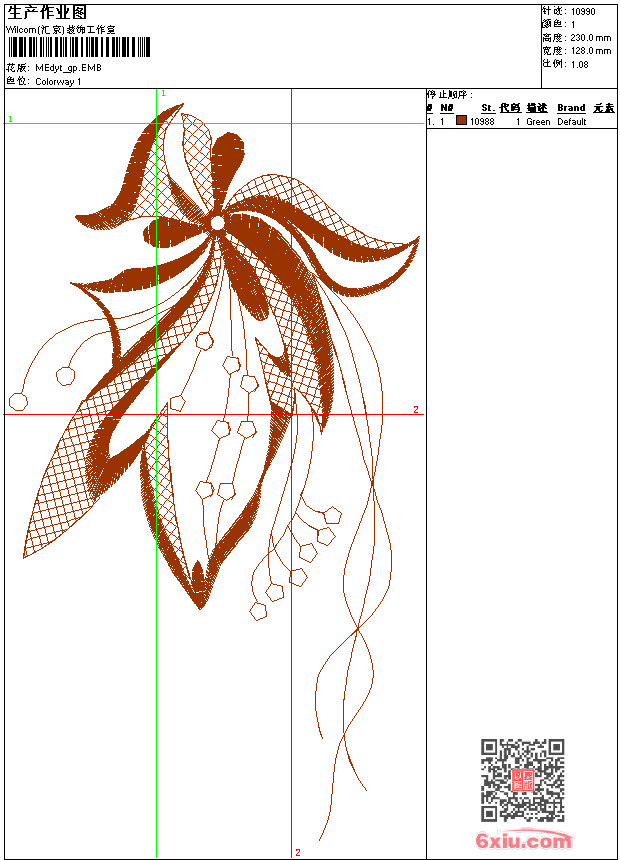Click the file name 'MEdyt_gp.EMB'

click(69, 68)
